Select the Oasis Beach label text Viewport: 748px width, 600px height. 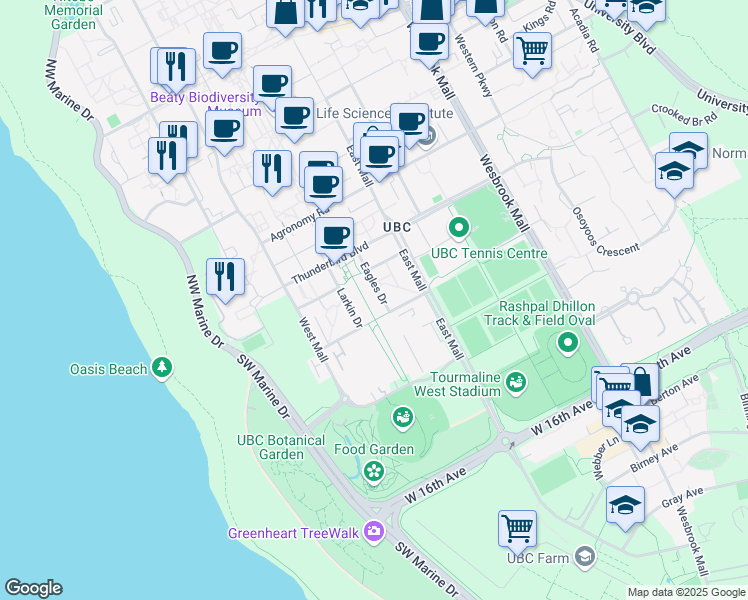click(x=108, y=369)
